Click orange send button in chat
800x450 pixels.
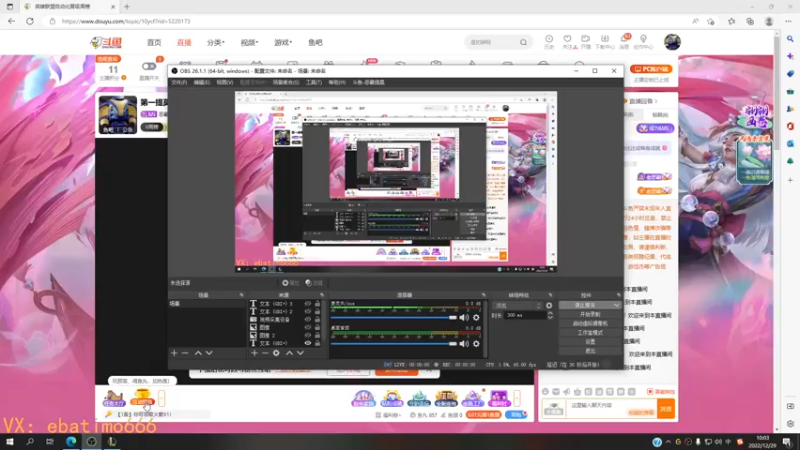[x=666, y=409]
